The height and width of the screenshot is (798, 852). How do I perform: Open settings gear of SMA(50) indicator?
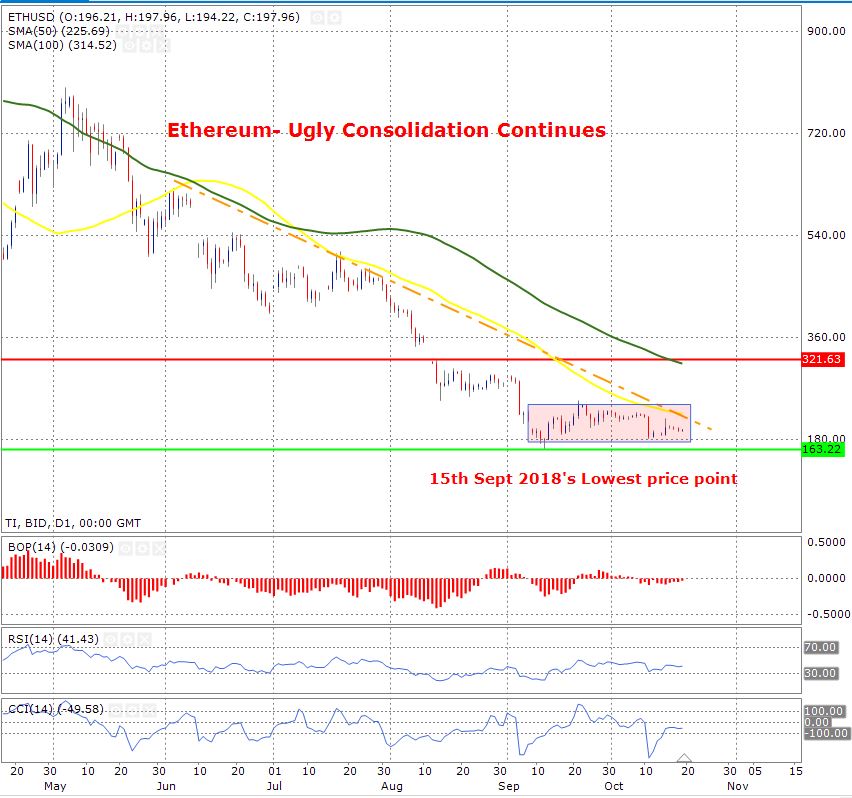point(141,31)
